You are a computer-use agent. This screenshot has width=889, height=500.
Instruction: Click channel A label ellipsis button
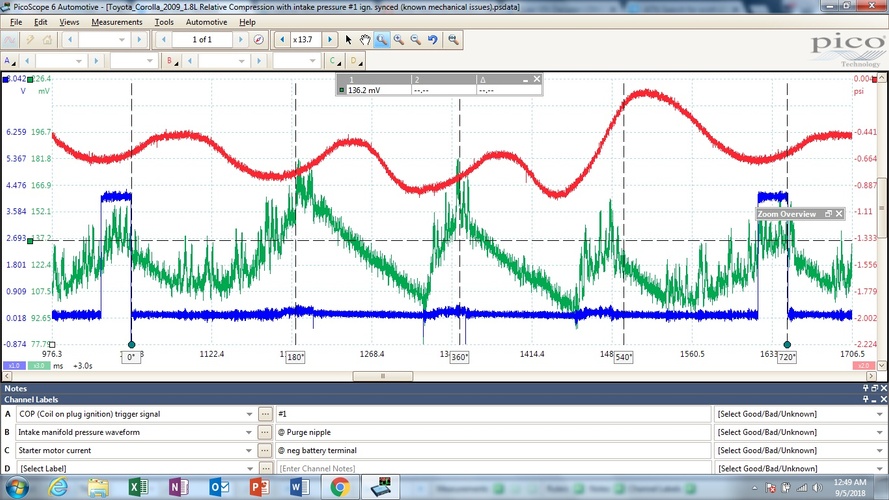(x=265, y=414)
